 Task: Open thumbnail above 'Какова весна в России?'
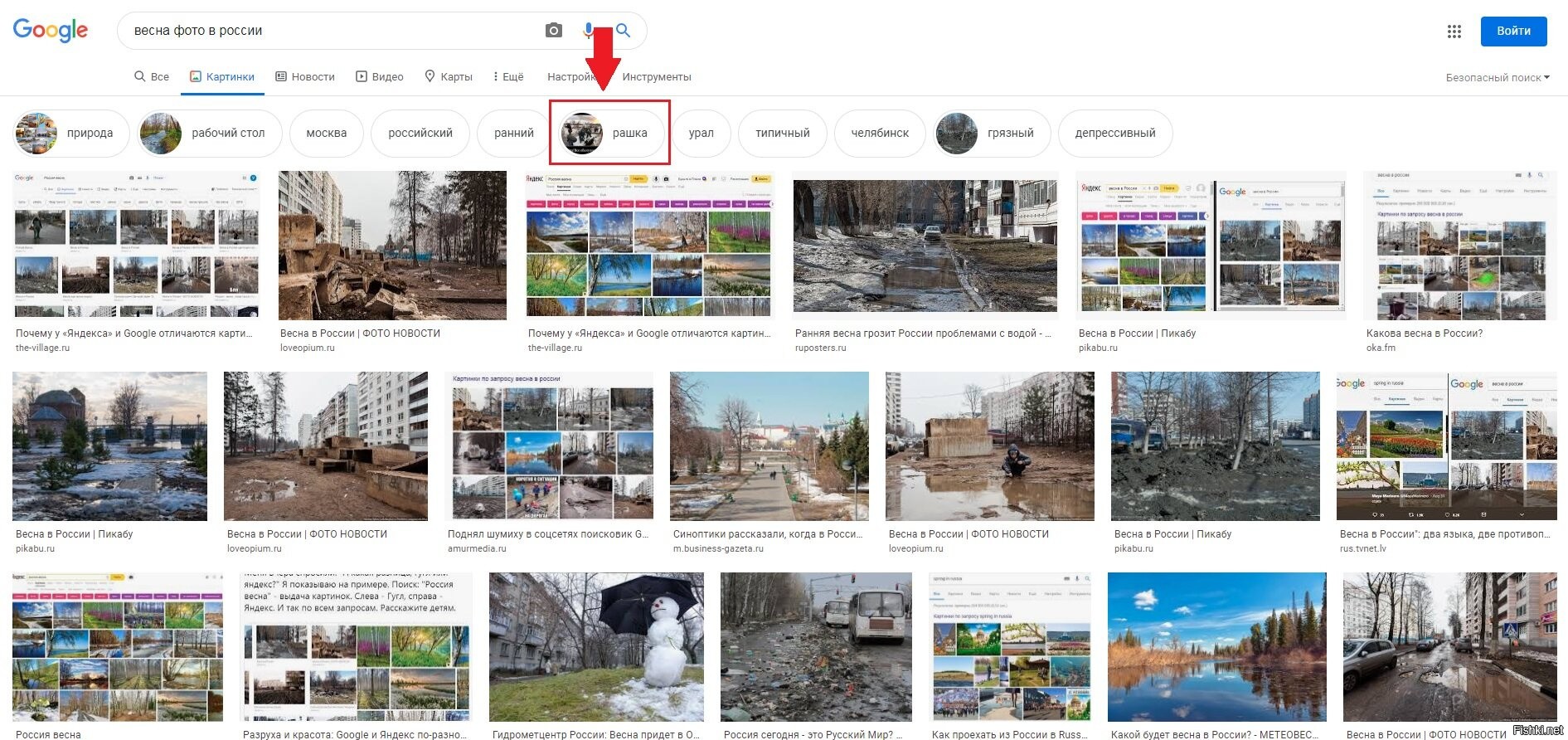[1461, 245]
